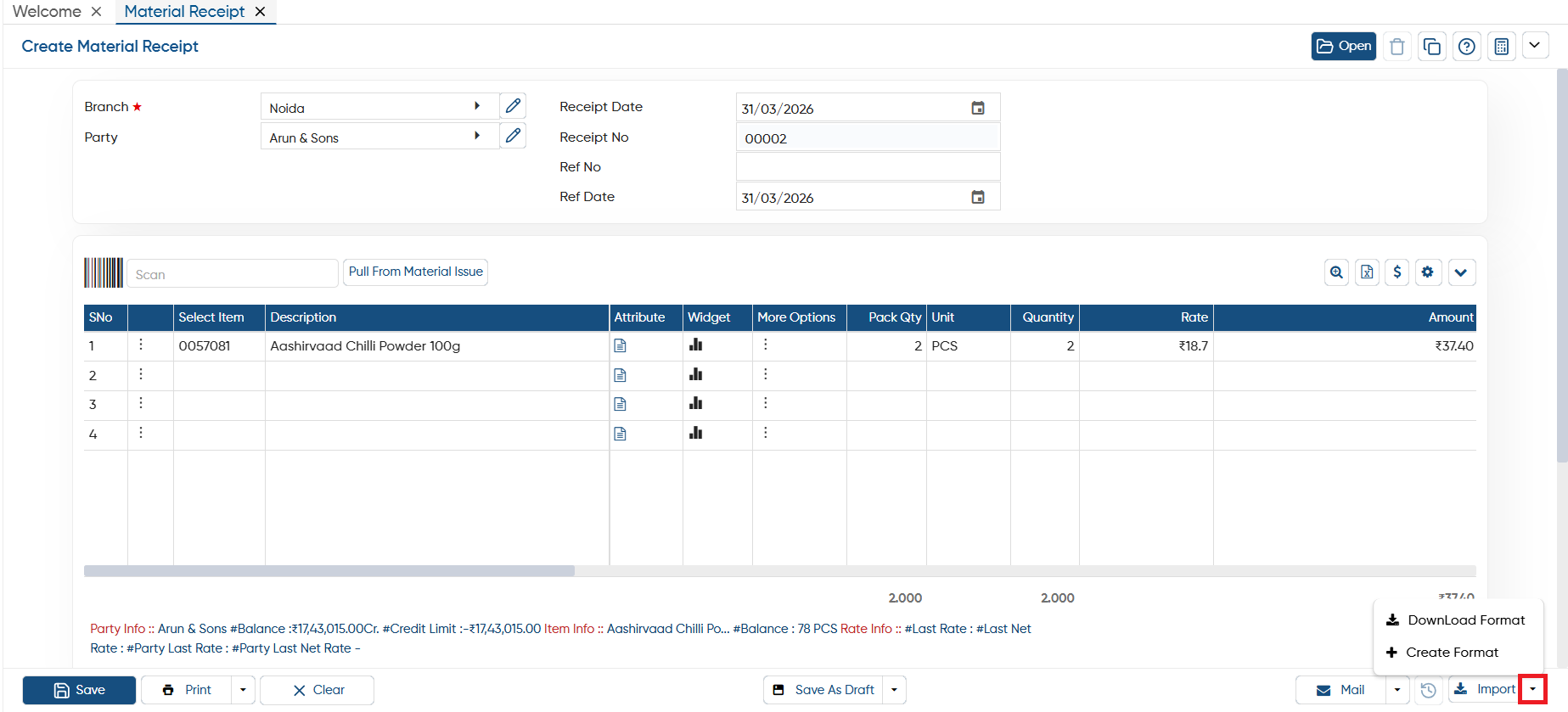Expand the Party dropdown Arun & Sons
The height and width of the screenshot is (712, 1568).
click(477, 136)
